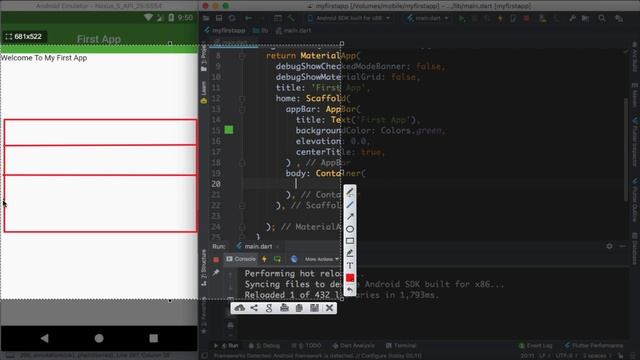Open the Flutter Performance tab
Image resolution: width=640 pixels, height=360 pixels.
coord(593,345)
